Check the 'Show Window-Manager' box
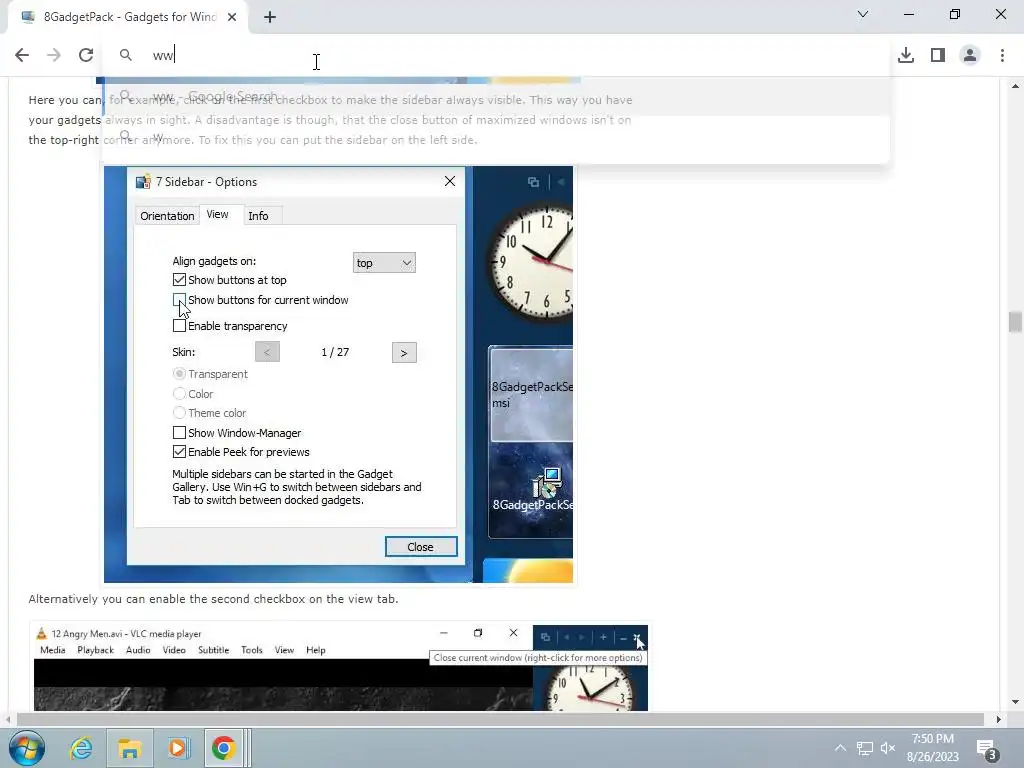Viewport: 1024px width, 768px height. tap(179, 432)
